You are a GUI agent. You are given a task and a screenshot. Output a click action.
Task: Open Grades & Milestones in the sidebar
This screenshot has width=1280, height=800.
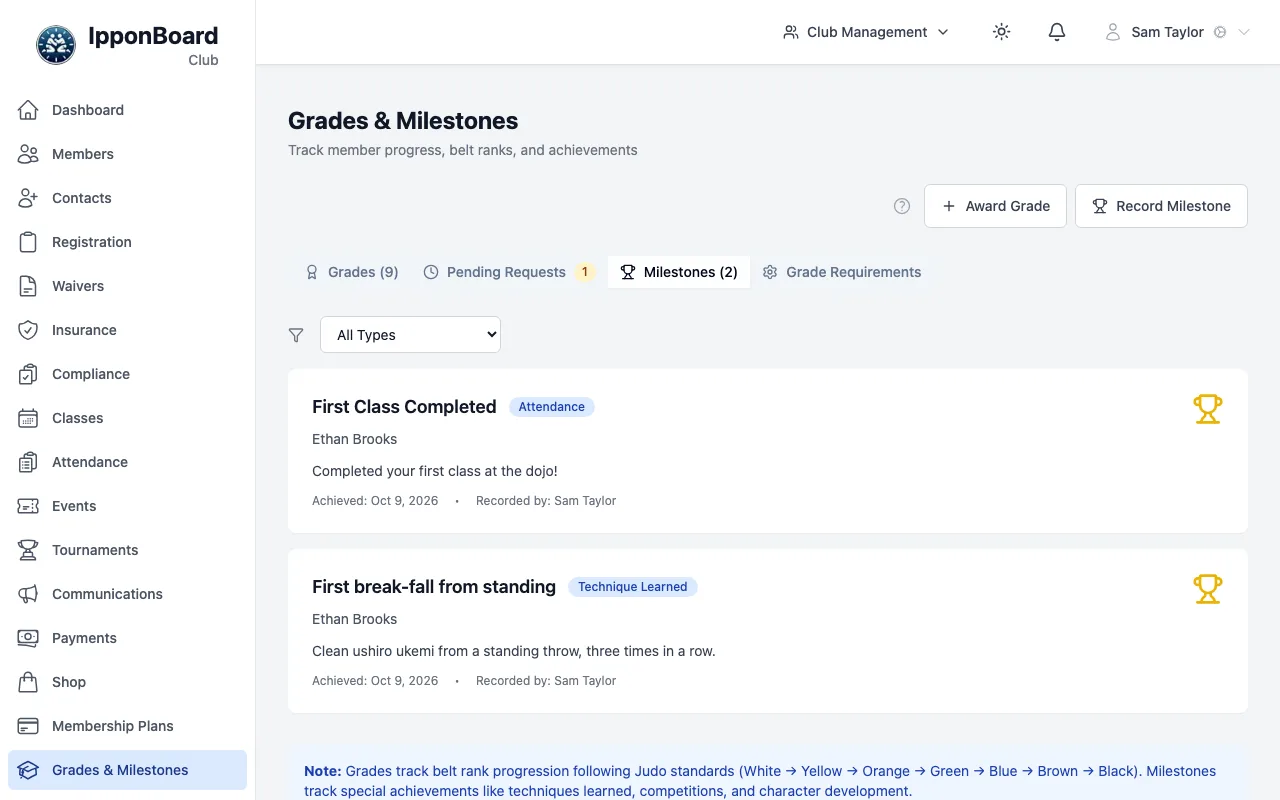128,770
